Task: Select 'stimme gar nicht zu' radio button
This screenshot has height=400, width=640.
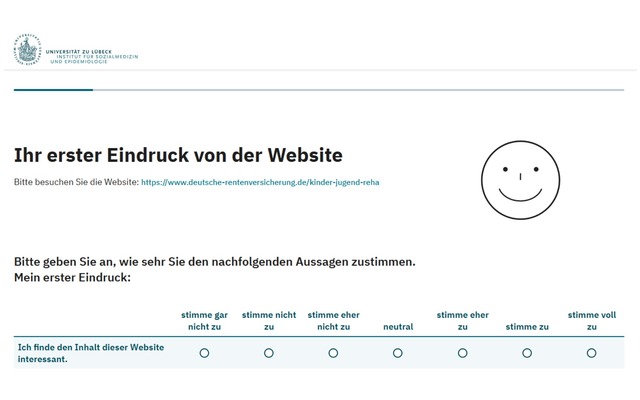Action: point(204,353)
